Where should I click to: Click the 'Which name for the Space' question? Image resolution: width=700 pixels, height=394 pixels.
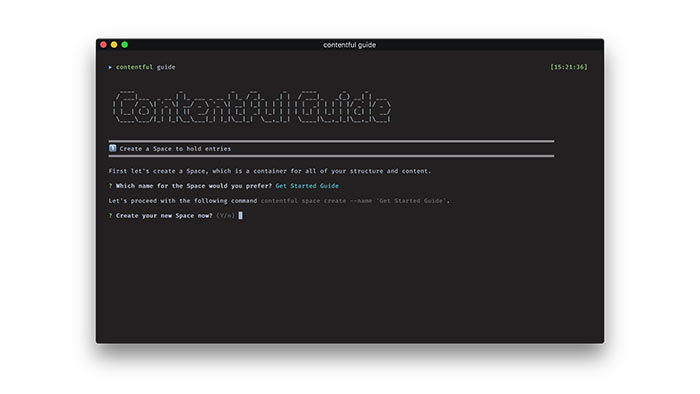click(x=194, y=186)
